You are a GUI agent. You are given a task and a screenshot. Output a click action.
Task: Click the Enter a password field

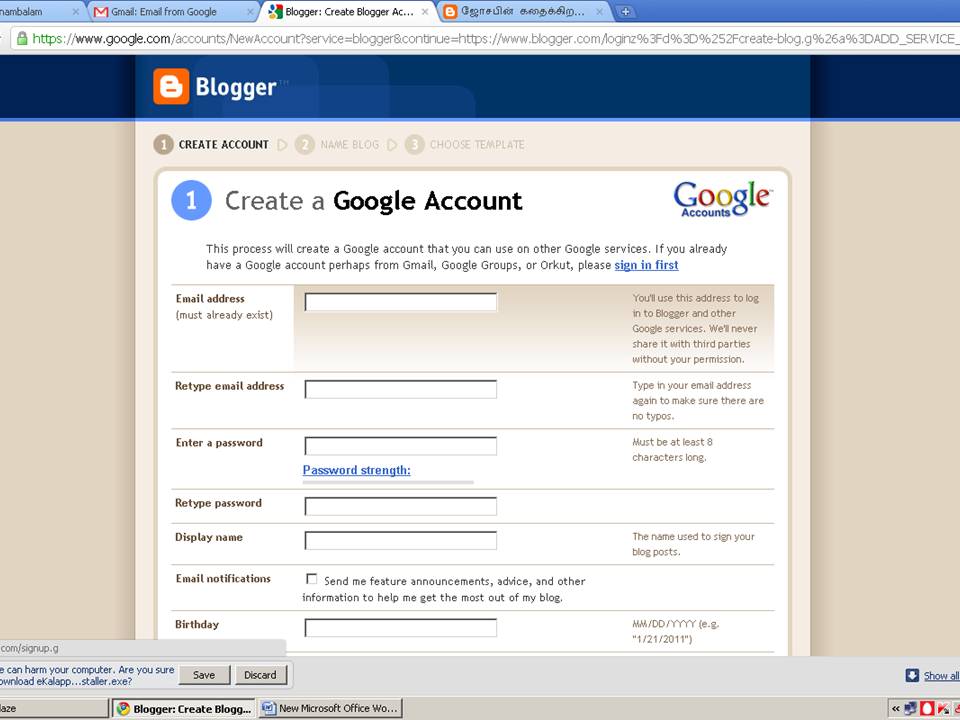tap(400, 446)
